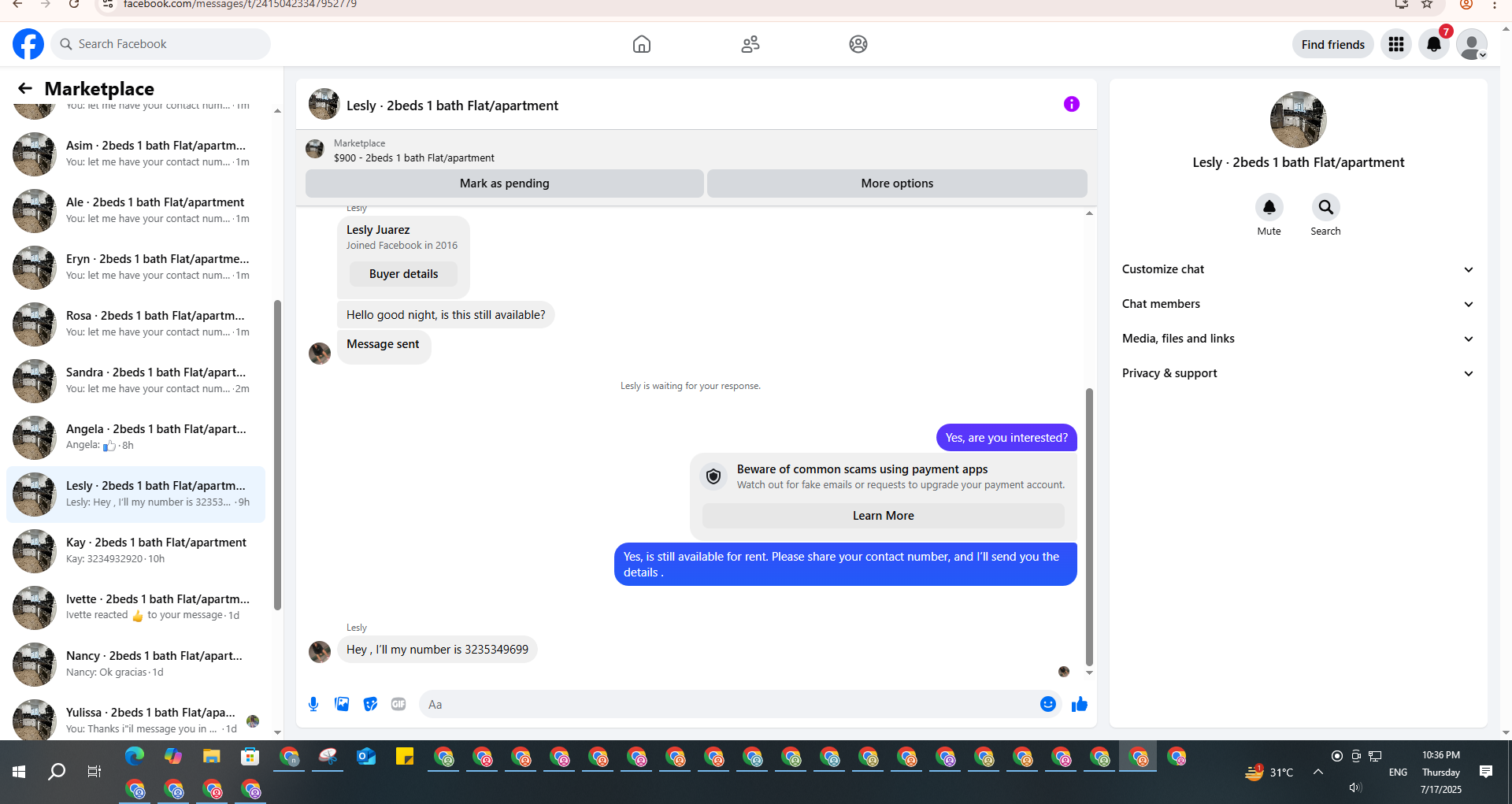The height and width of the screenshot is (804, 1512).
Task: Select the Lesly conversation in chat list
Action: coord(135,494)
